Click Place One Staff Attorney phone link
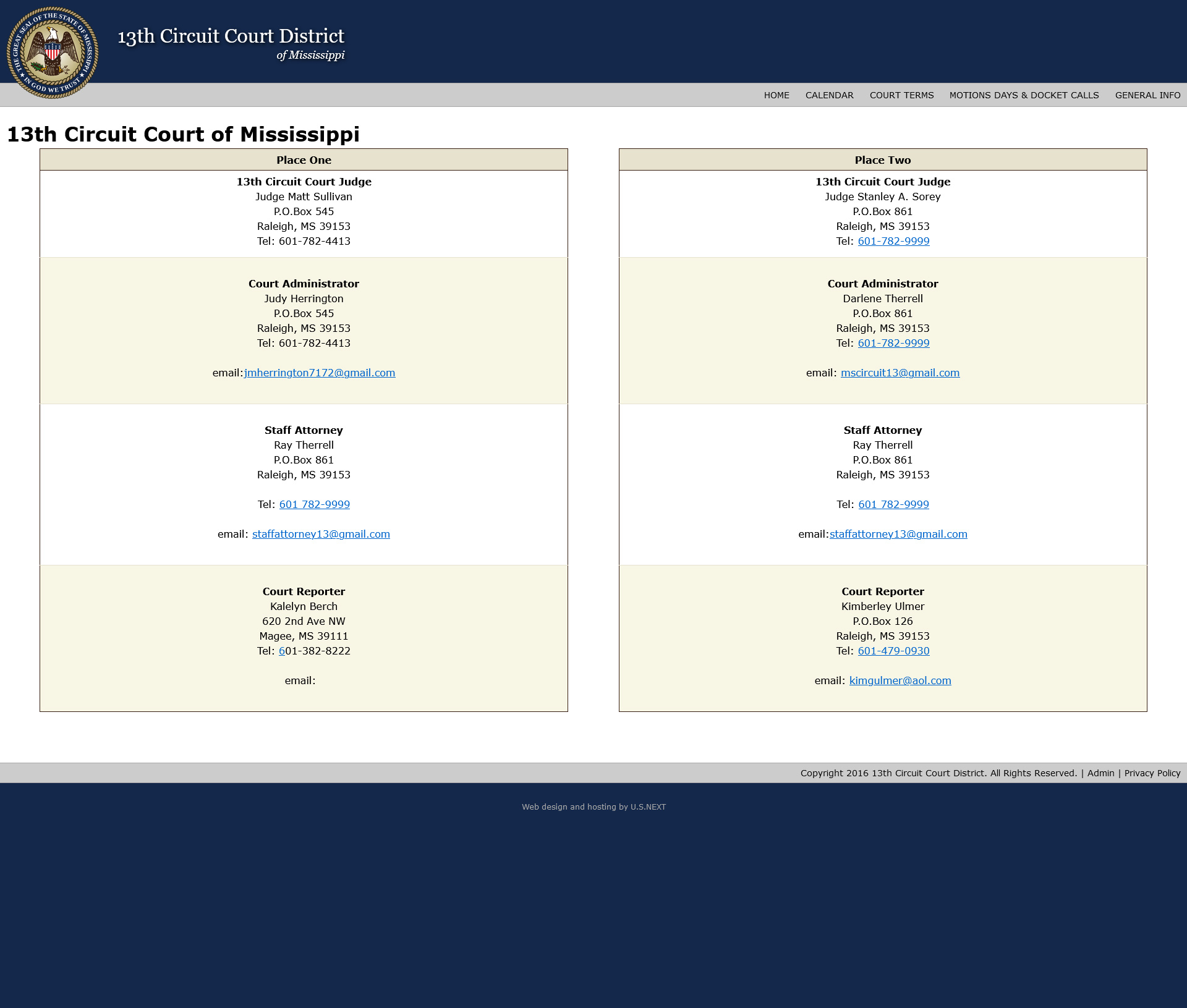Viewport: 1187px width, 1008px height. point(315,504)
